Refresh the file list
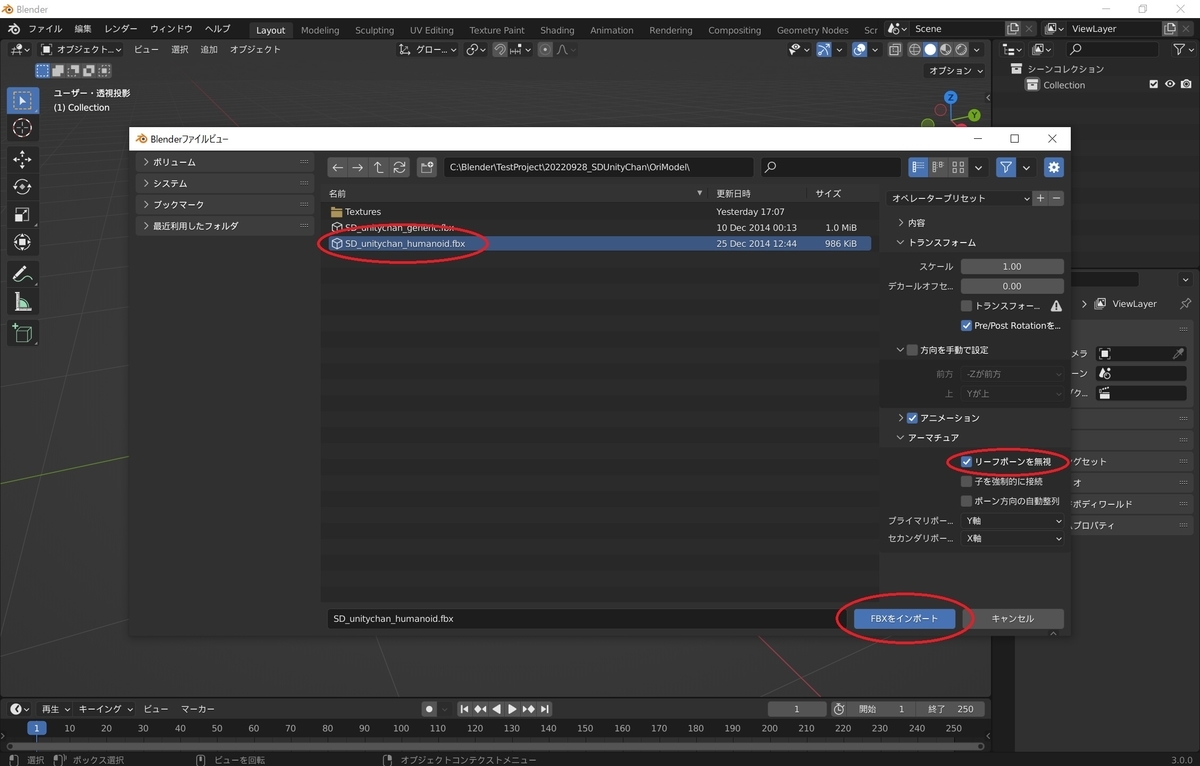 click(400, 167)
